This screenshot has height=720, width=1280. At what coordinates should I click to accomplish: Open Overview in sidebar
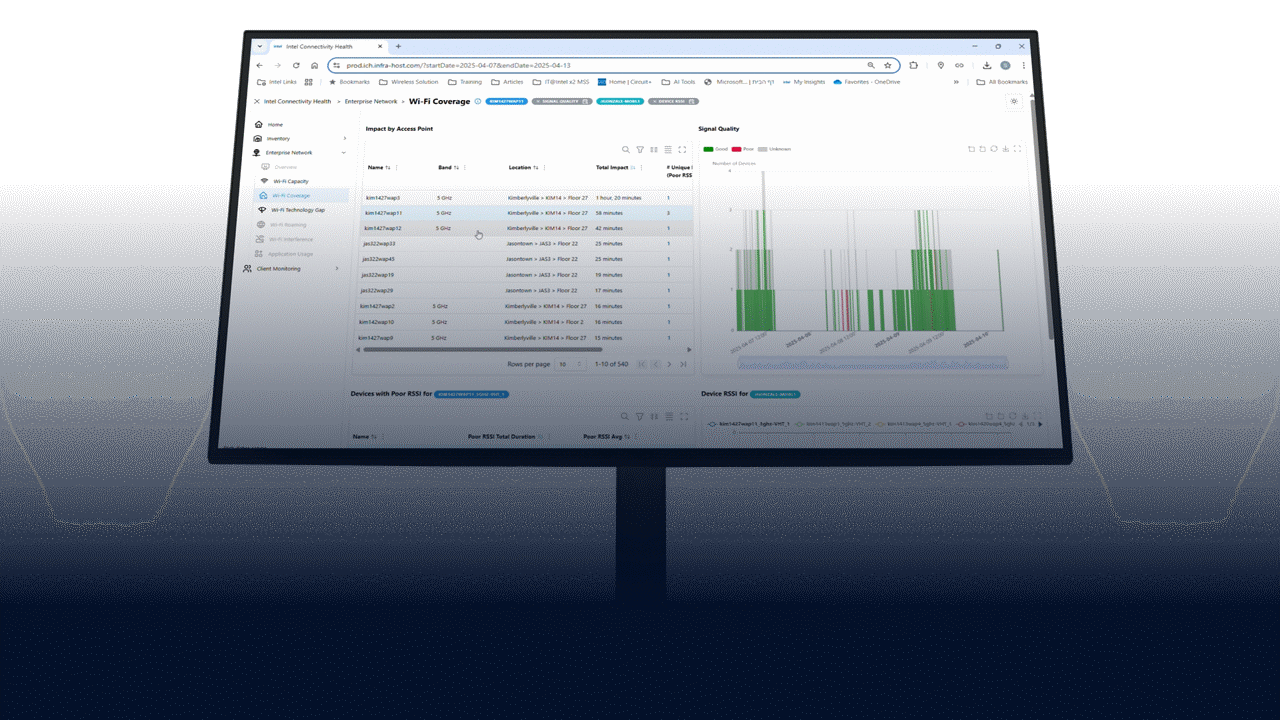pos(285,167)
